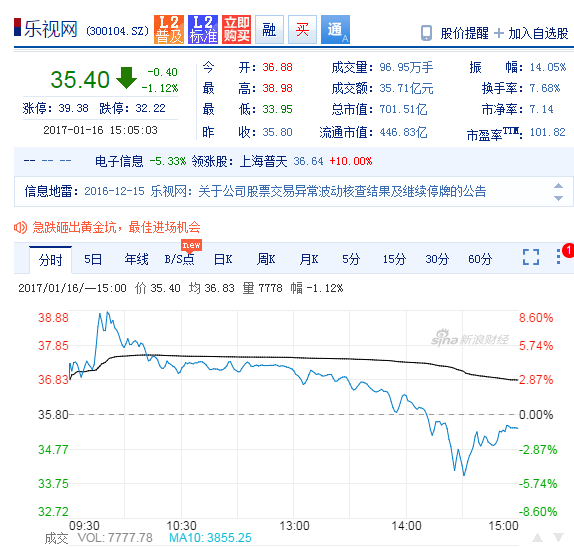Click the 融 margin trading icon

pos(269,30)
